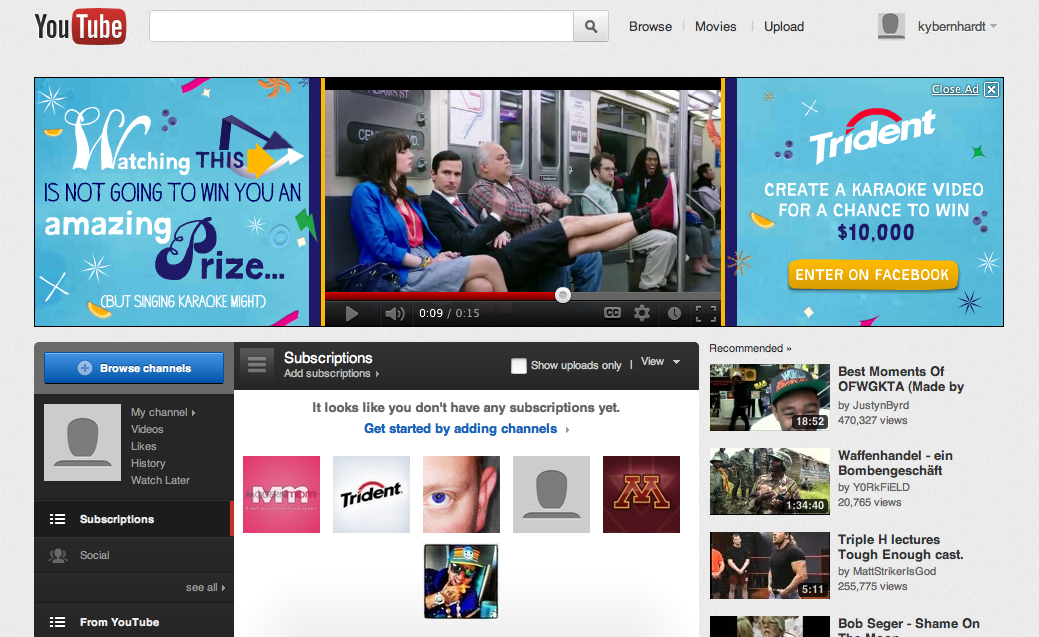Open Best Moments Of OFWGKTA video thumbnail
The image size is (1039, 637).
point(769,397)
